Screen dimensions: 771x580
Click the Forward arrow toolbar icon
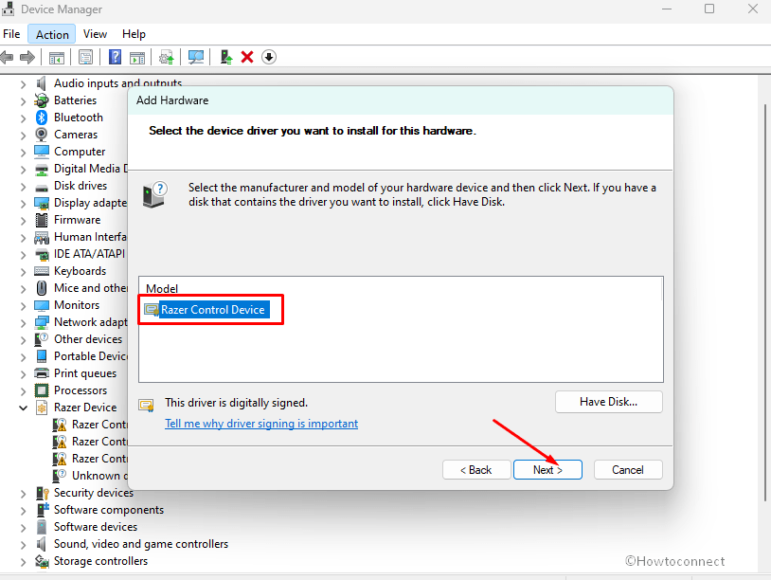28,58
